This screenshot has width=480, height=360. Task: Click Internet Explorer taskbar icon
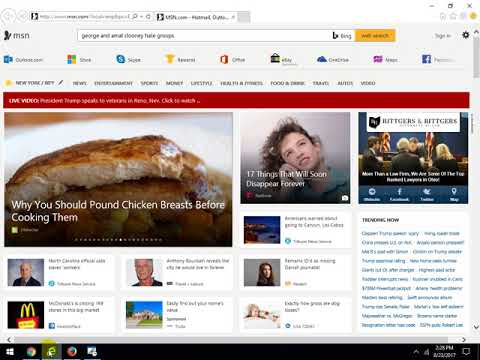pyautogui.click(x=51, y=352)
